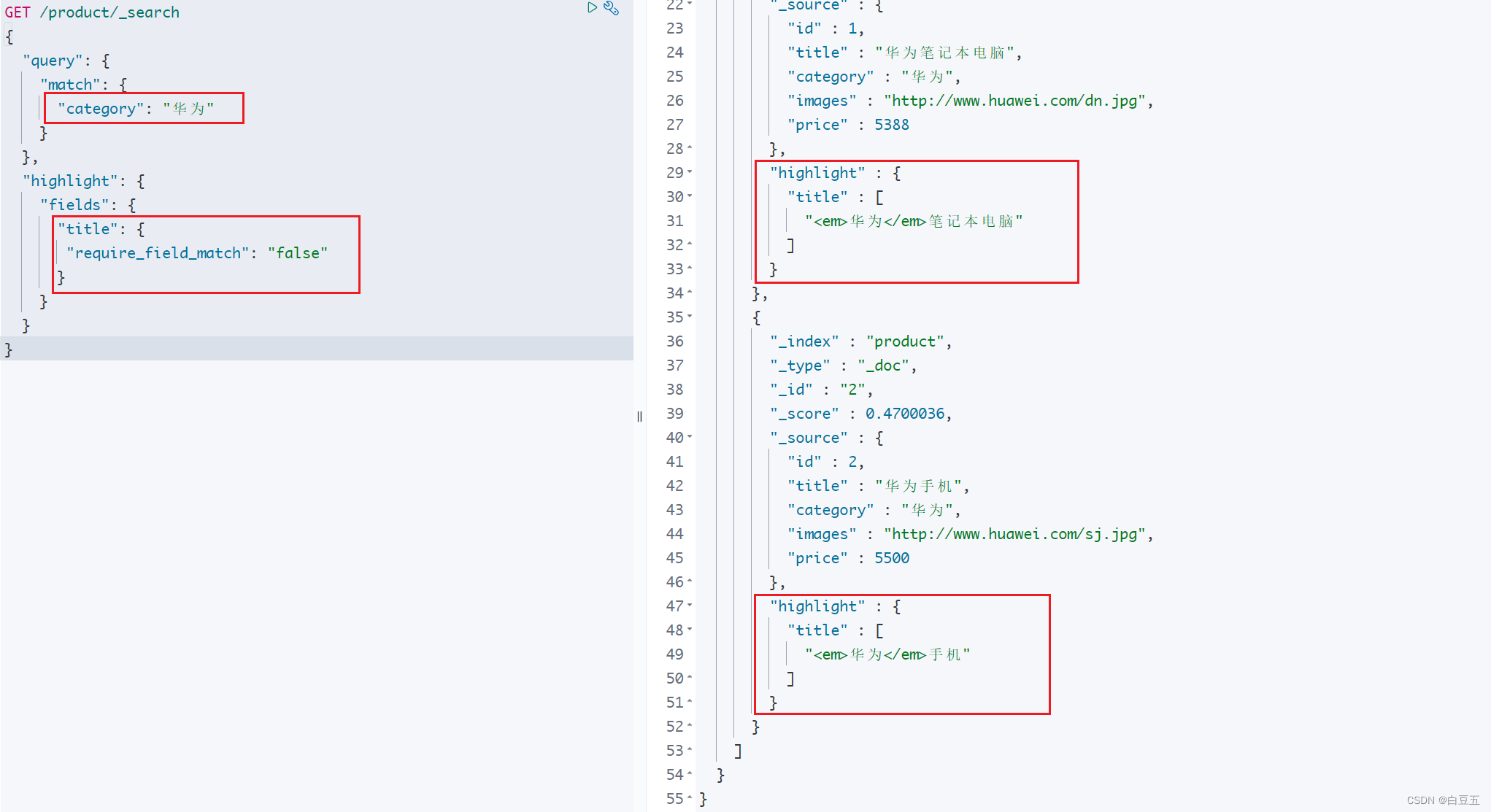Collapse the highlight block at line 29
The image size is (1491, 812).
pyautogui.click(x=690, y=173)
